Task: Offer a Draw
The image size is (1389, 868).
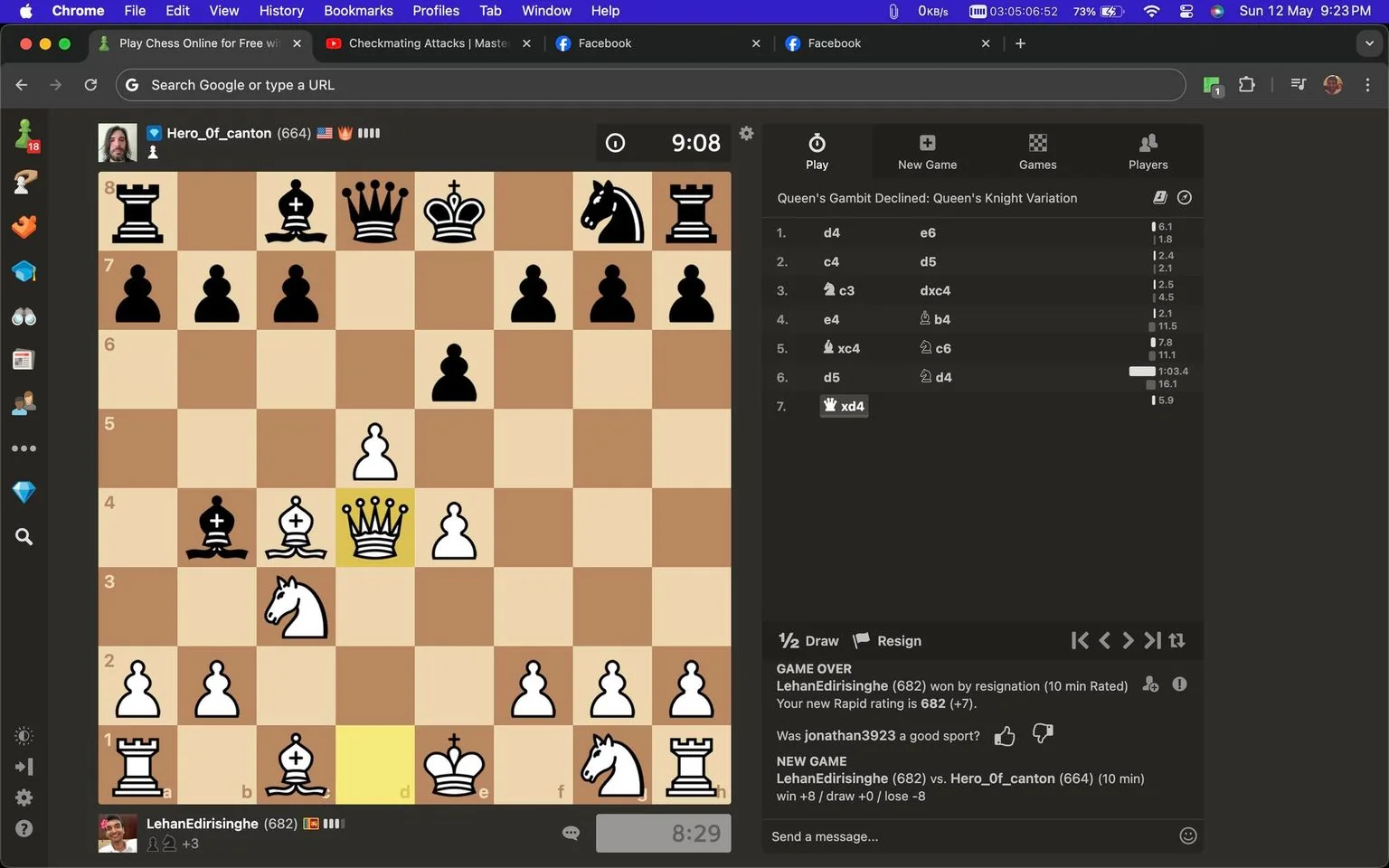Action: (x=808, y=641)
